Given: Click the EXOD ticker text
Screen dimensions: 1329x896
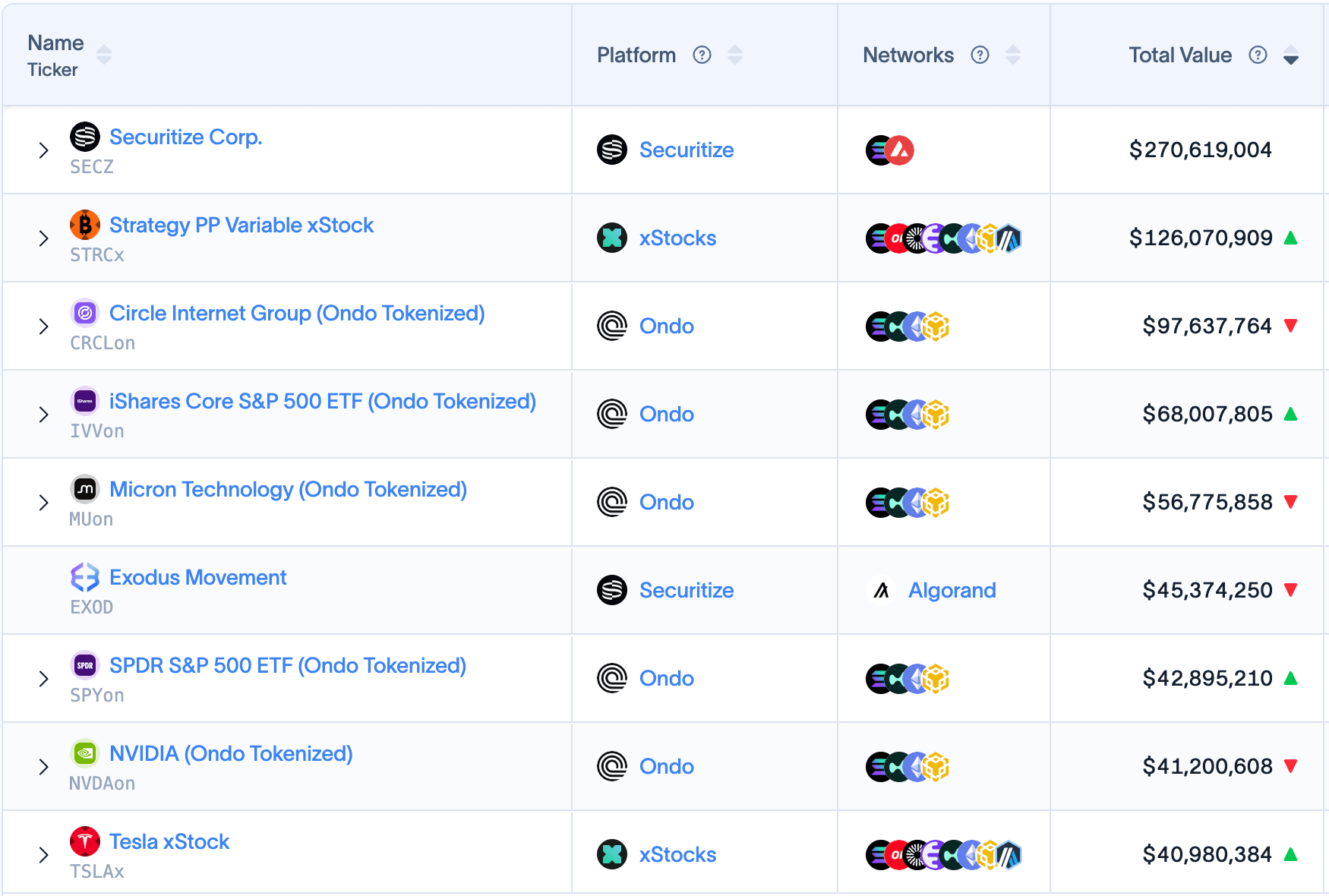Looking at the screenshot, I should [x=92, y=607].
